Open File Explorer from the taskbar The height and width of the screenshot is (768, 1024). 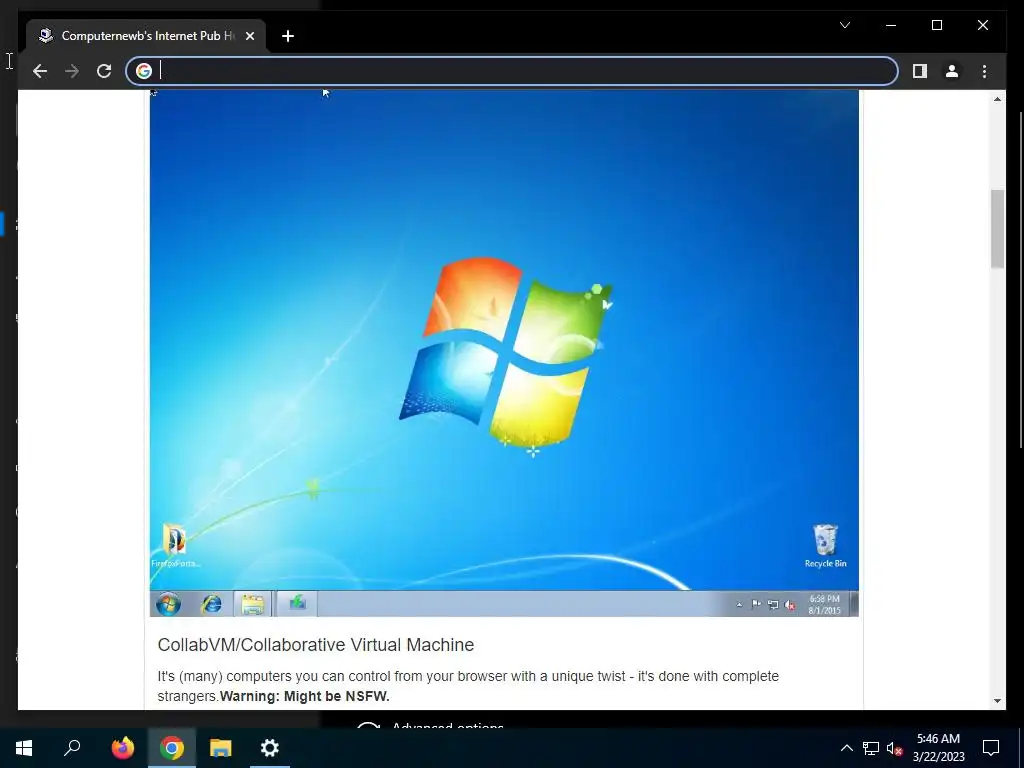click(x=221, y=748)
